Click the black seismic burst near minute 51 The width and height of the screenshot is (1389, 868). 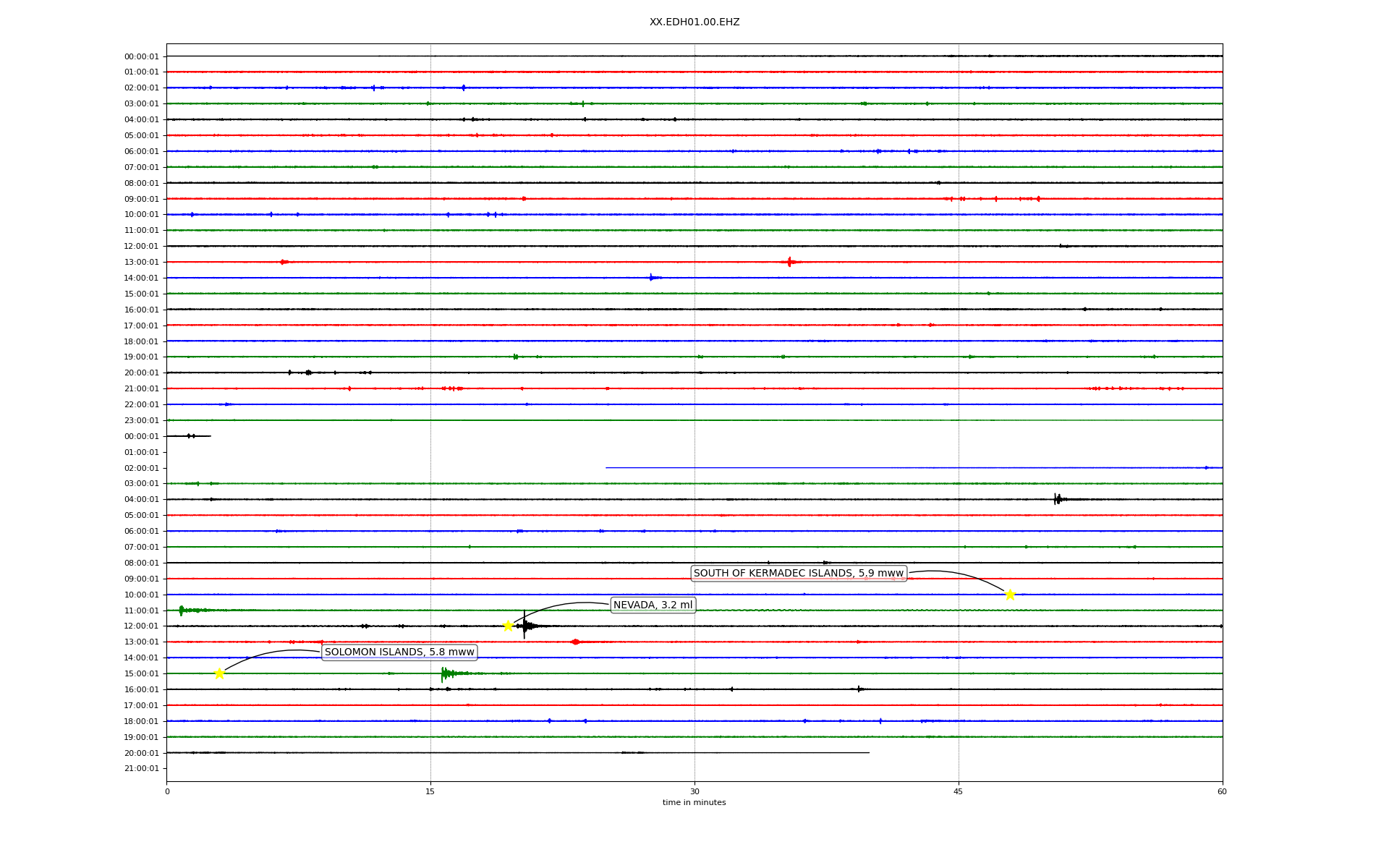pyautogui.click(x=1058, y=499)
